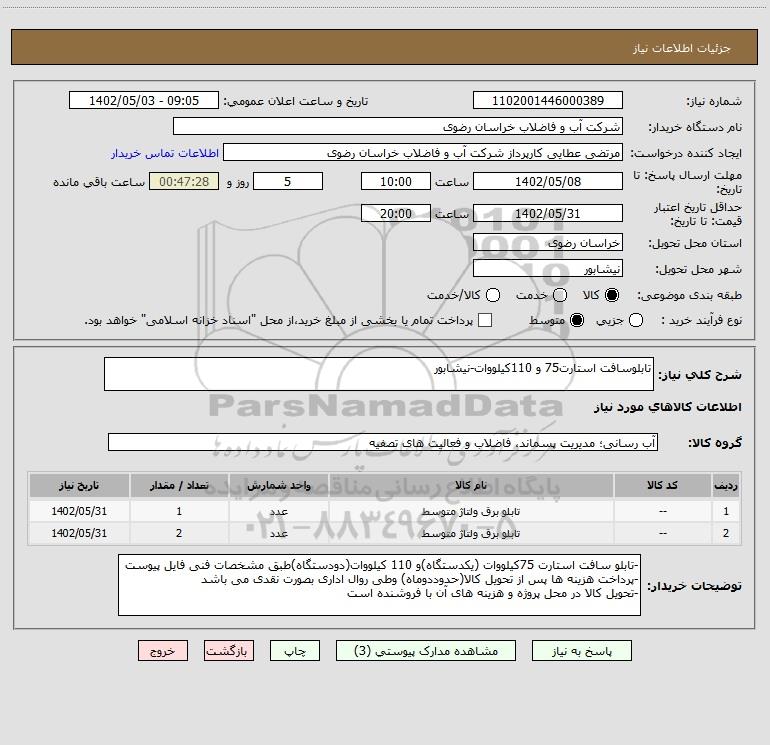Choose جزیی purchase process radio

636,320
